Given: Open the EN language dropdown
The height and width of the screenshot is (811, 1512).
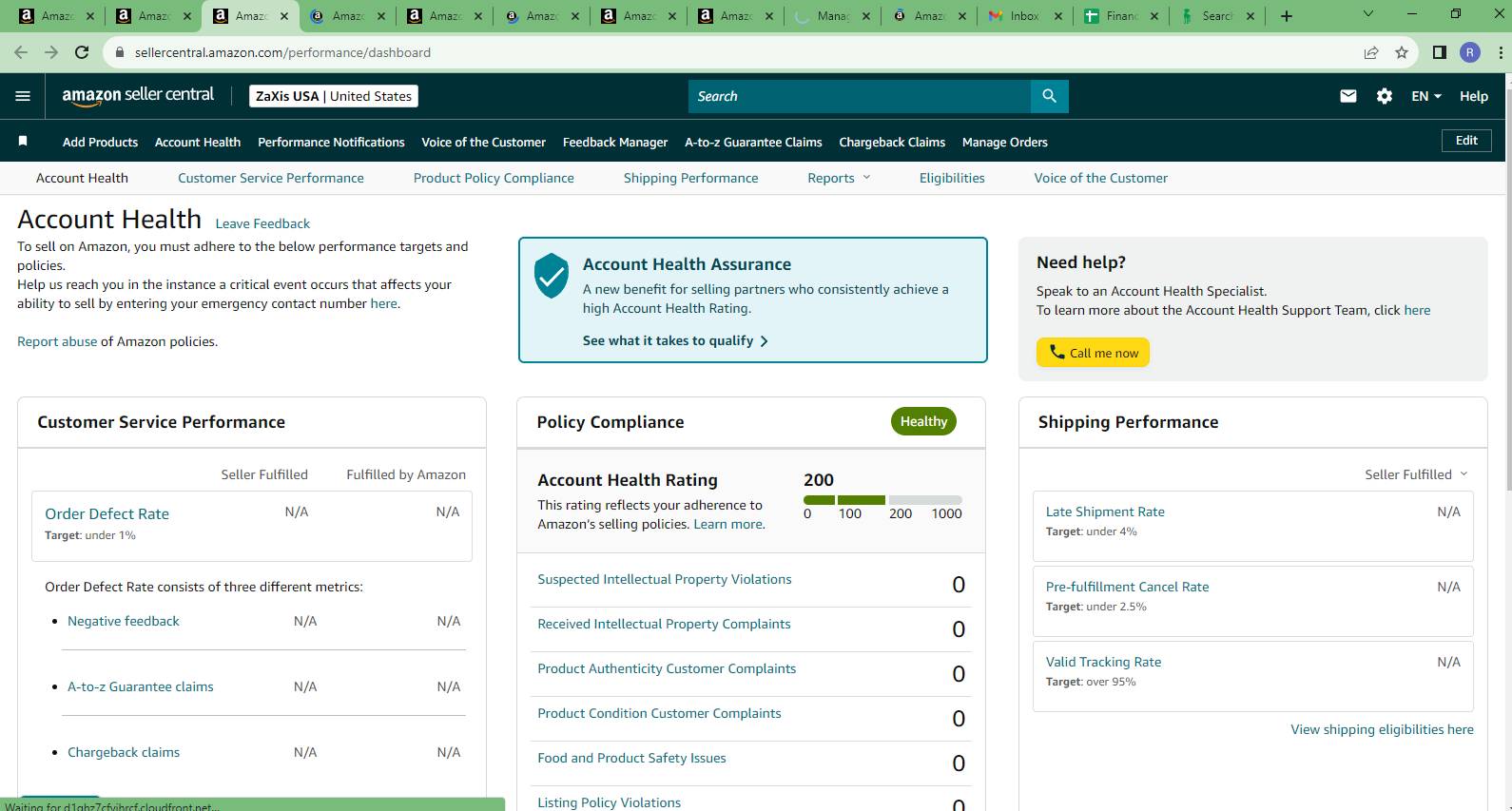Looking at the screenshot, I should point(1426,96).
